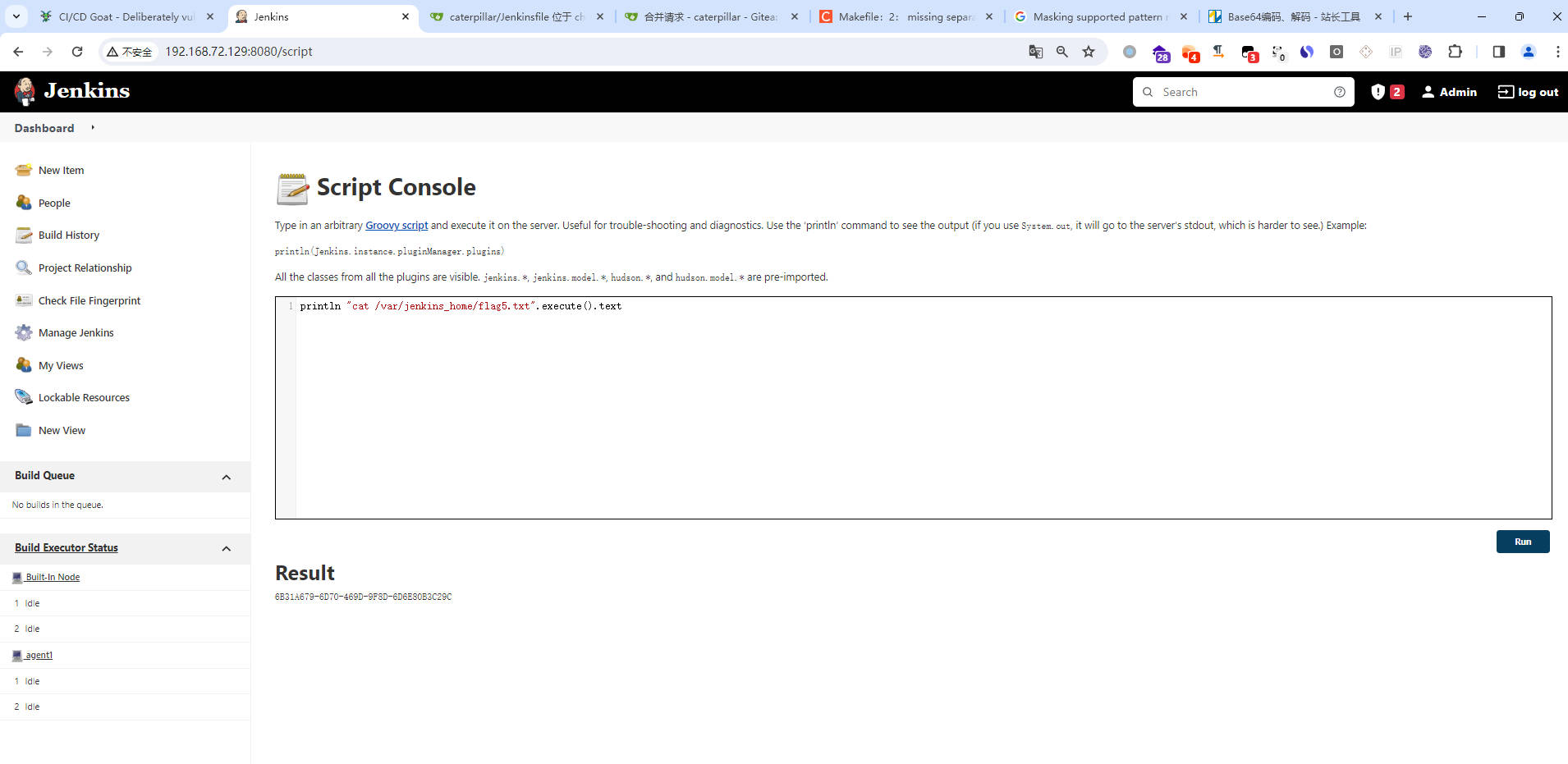1568x764 pixels.
Task: Click the browser translate page icon
Action: (1036, 52)
